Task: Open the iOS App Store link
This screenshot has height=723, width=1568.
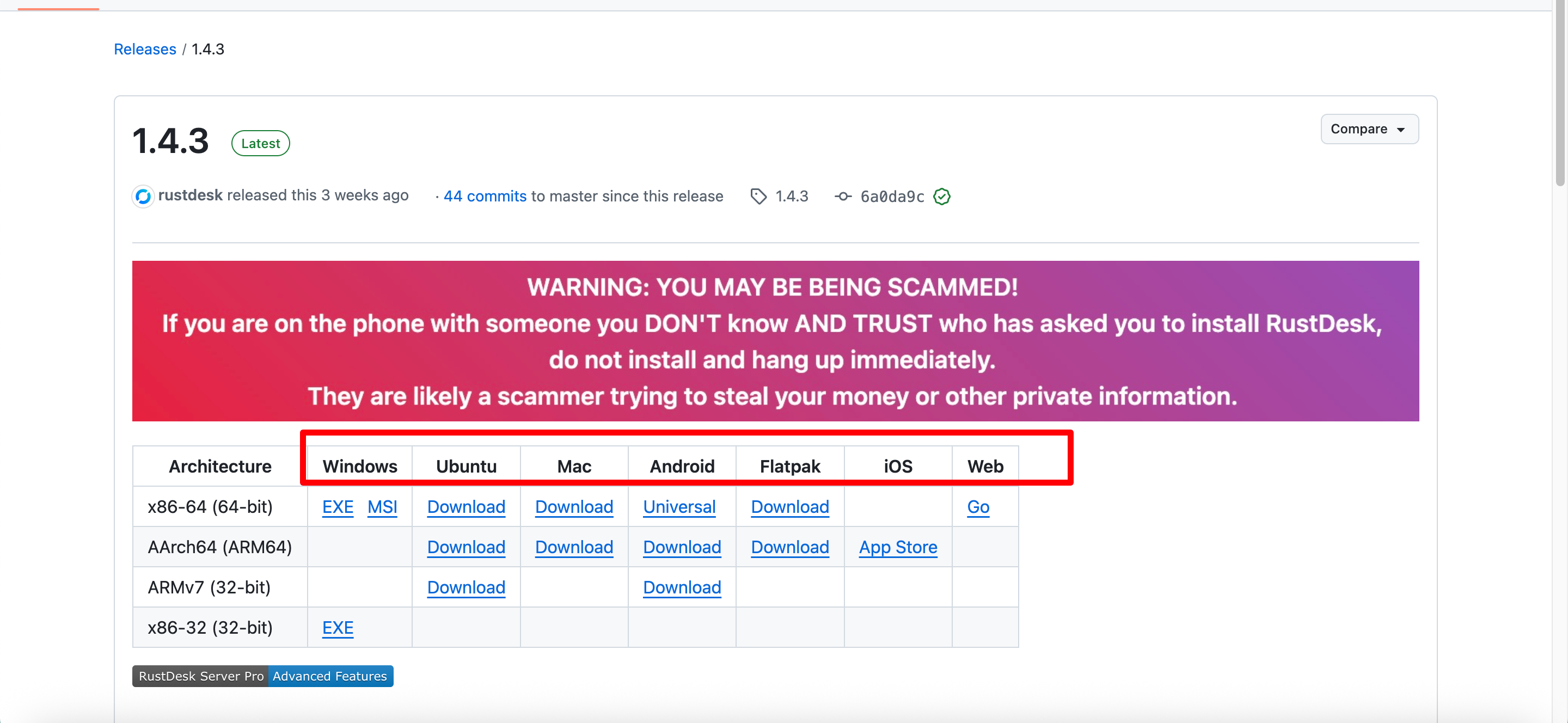Action: pyautogui.click(x=898, y=547)
